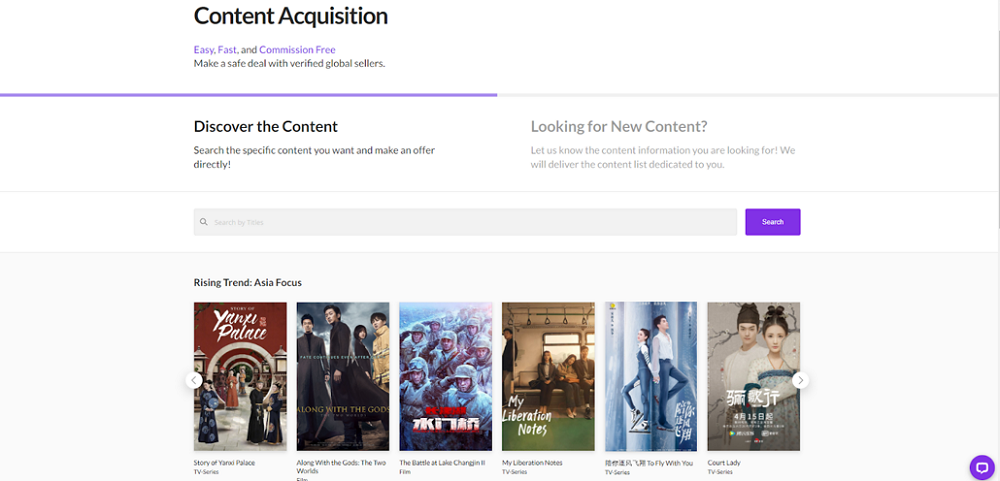Click Along With the Gods: The Two Worlds title
This screenshot has width=1000, height=481.
tap(341, 466)
